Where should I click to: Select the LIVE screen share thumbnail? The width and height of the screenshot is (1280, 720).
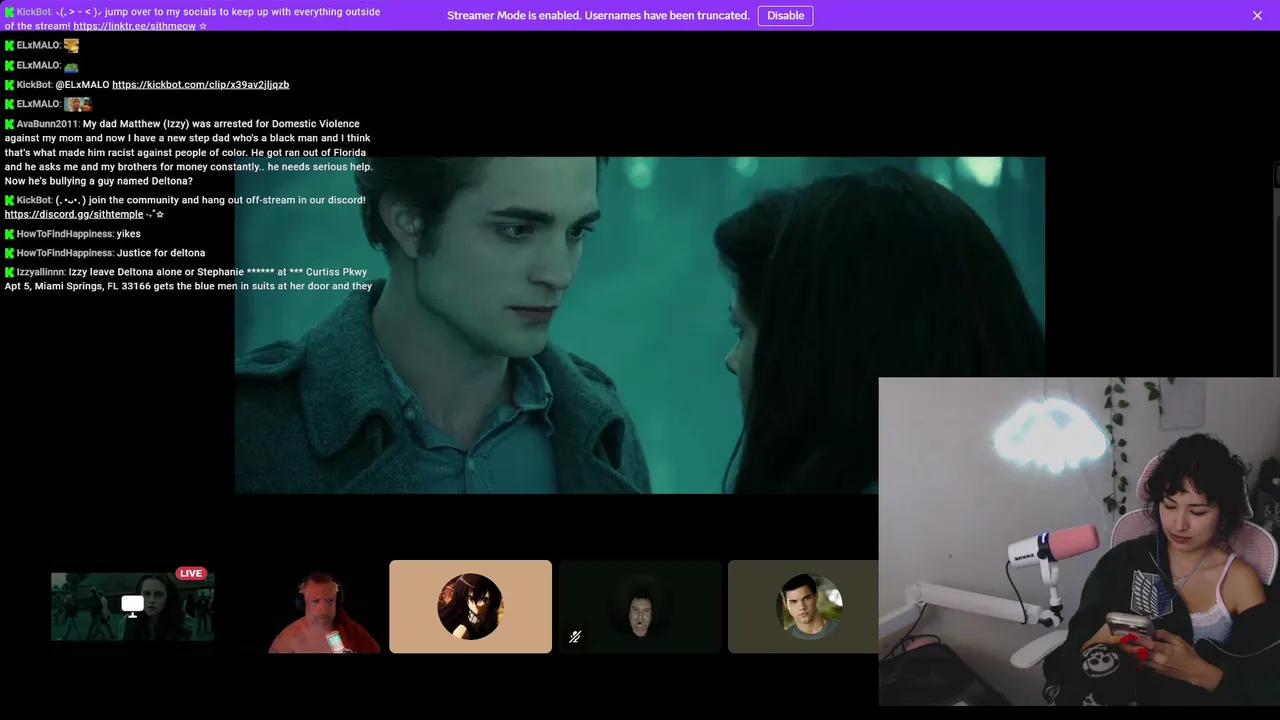[132, 606]
